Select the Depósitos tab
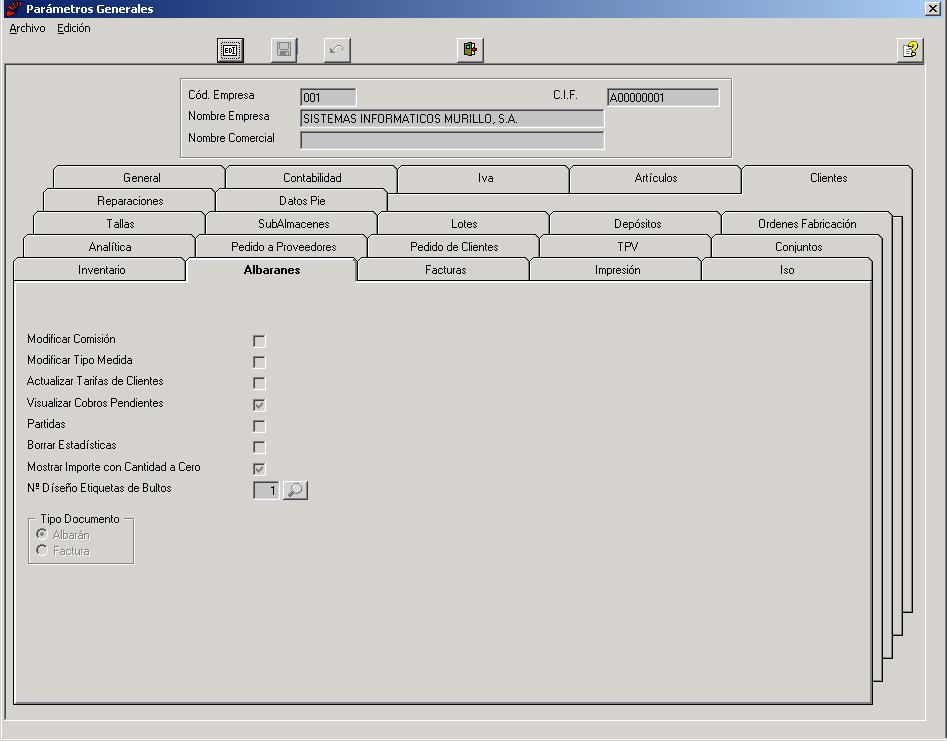This screenshot has width=947, height=741. [x=637, y=223]
